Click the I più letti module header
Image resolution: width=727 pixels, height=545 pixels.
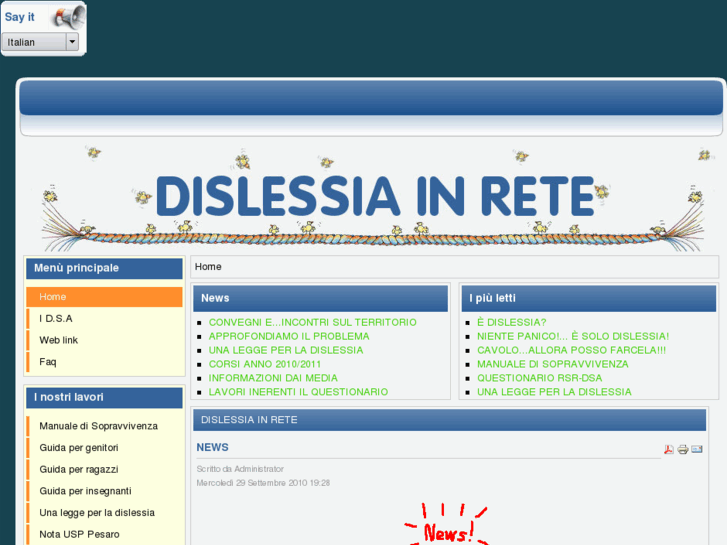tap(588, 298)
